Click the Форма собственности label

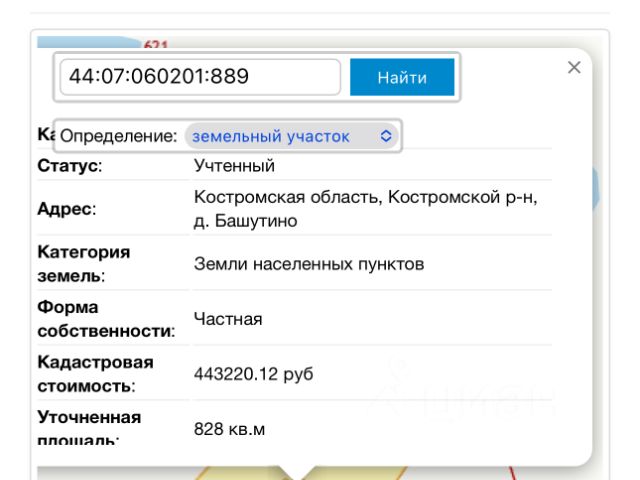click(106, 319)
